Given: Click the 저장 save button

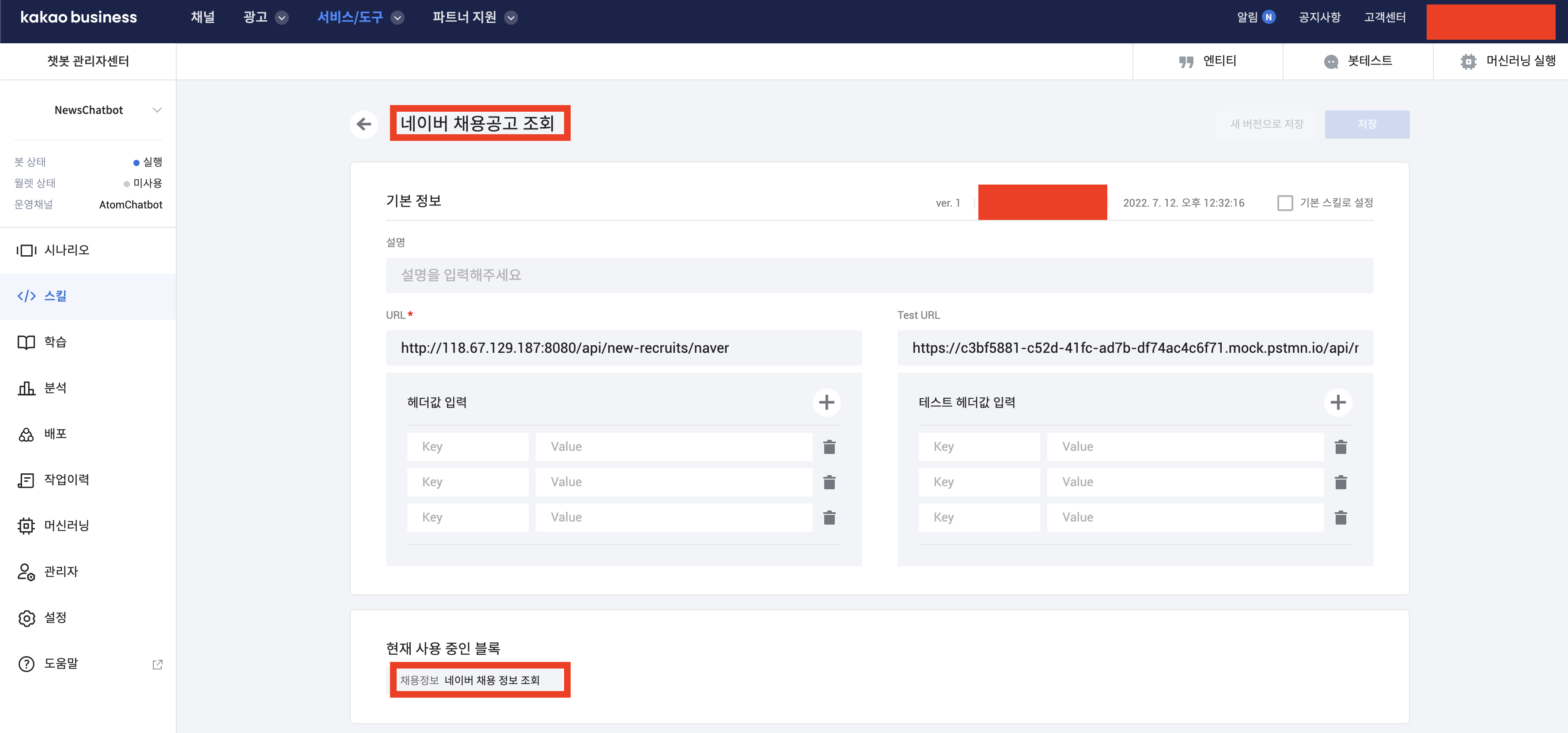Looking at the screenshot, I should tap(1367, 124).
